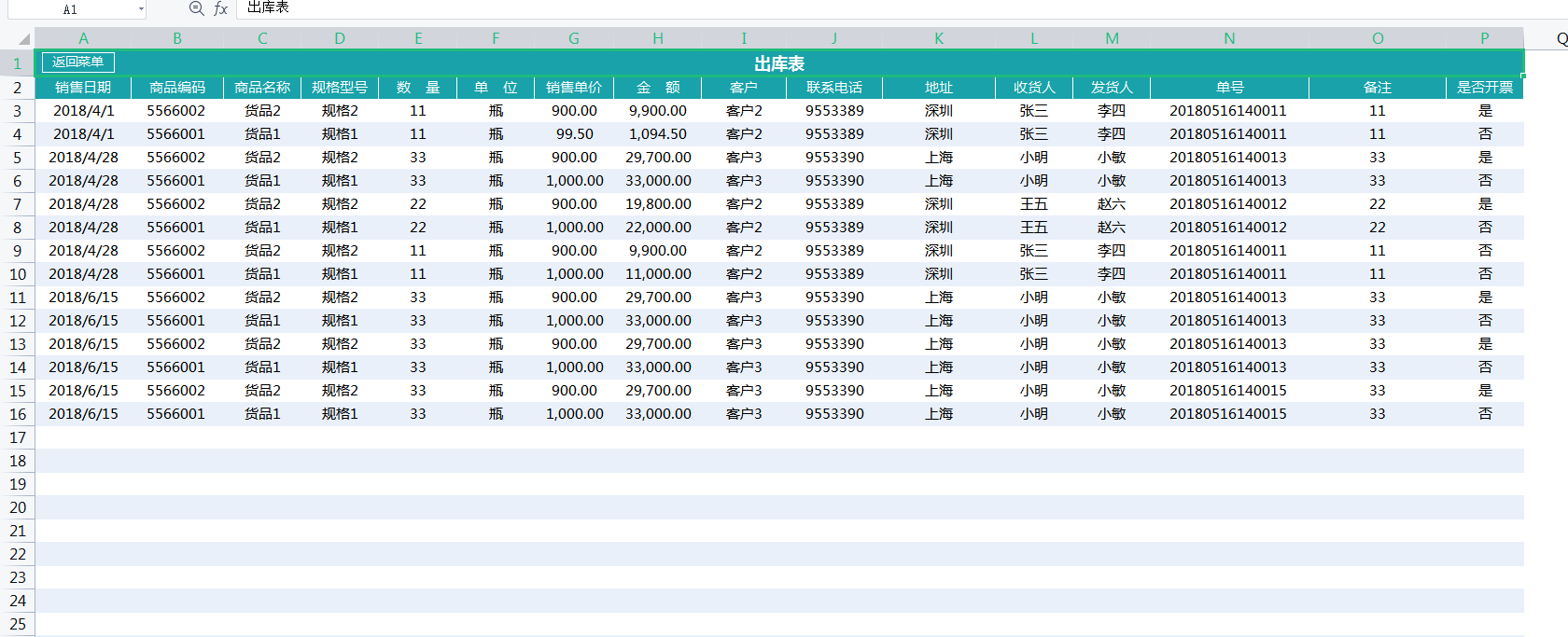Click 王五 in row 7
The image size is (1568, 637).
click(1034, 203)
